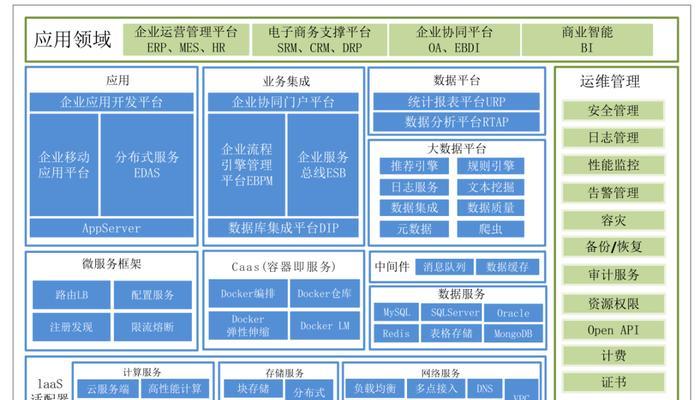
Task: Click the 高性能计算 box
Action: (175, 389)
